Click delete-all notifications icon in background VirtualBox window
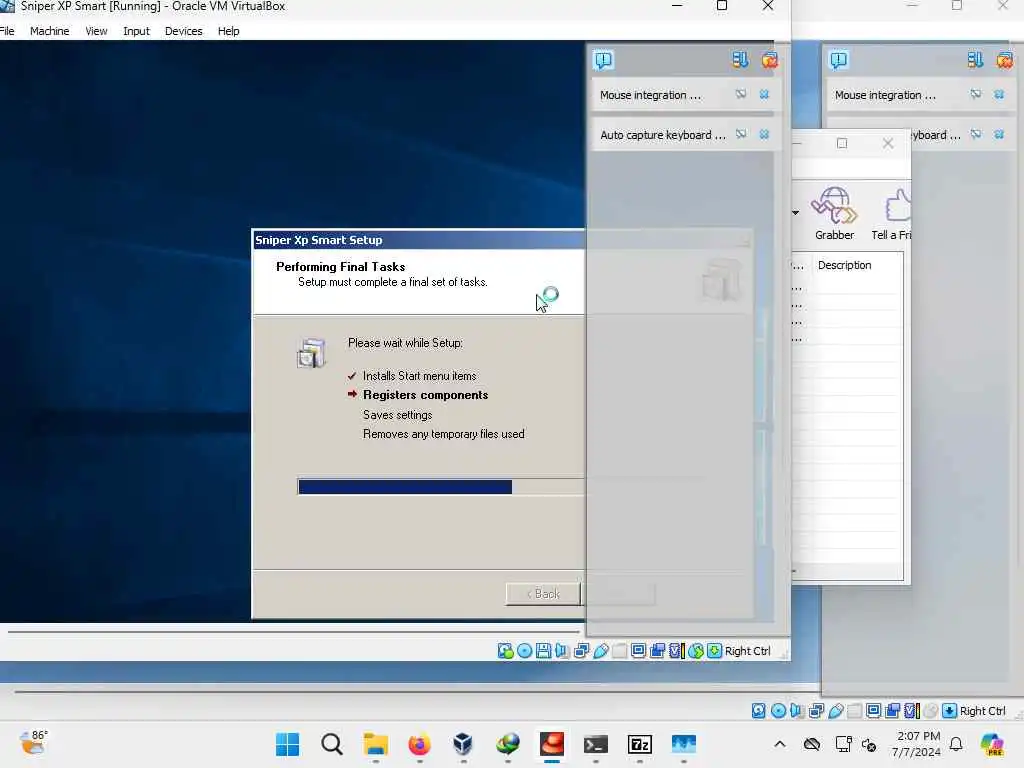This screenshot has height=768, width=1024. [1004, 60]
